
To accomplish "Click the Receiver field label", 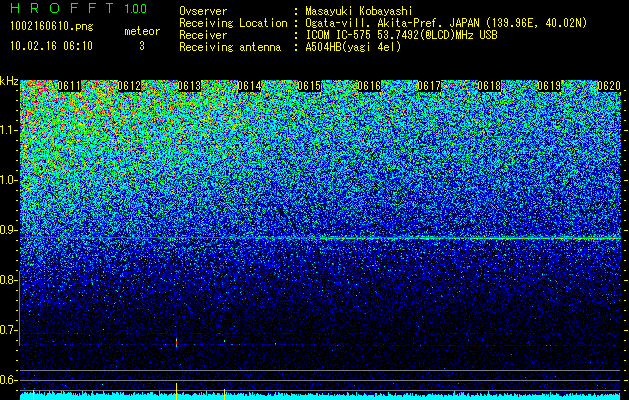I will pos(203,35).
